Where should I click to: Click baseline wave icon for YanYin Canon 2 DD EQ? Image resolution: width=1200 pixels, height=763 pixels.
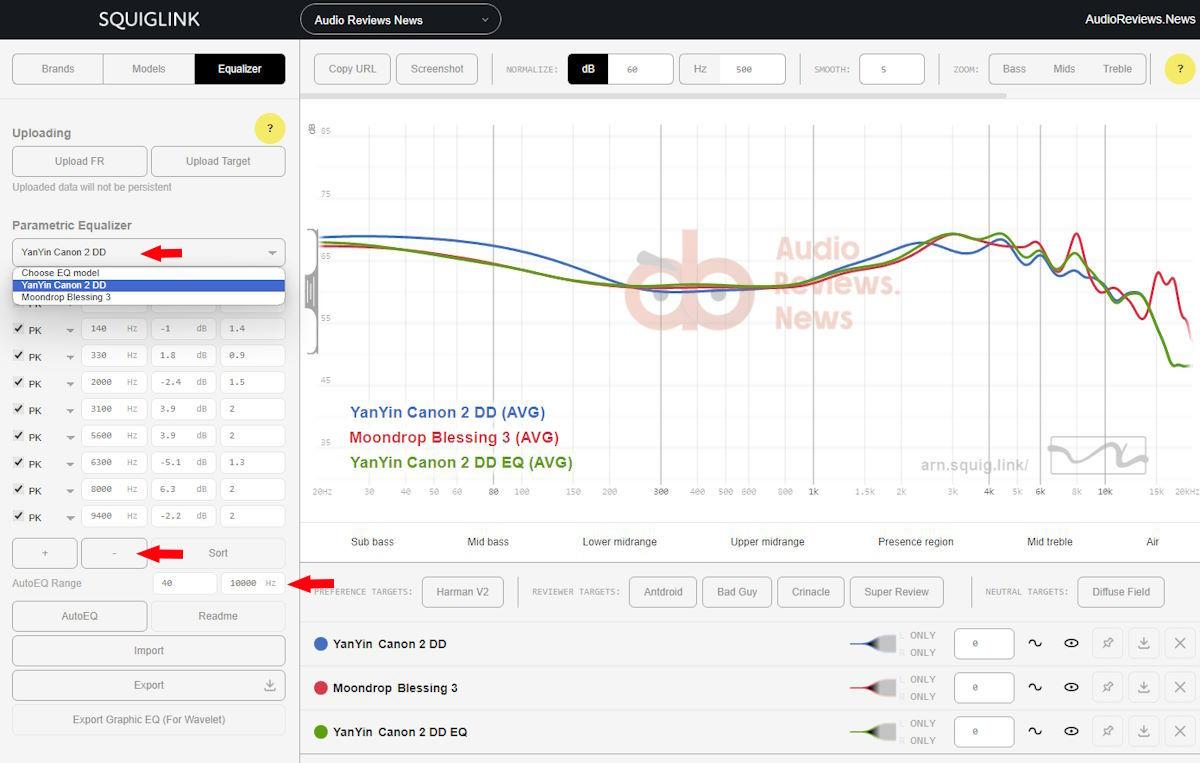coord(1035,732)
